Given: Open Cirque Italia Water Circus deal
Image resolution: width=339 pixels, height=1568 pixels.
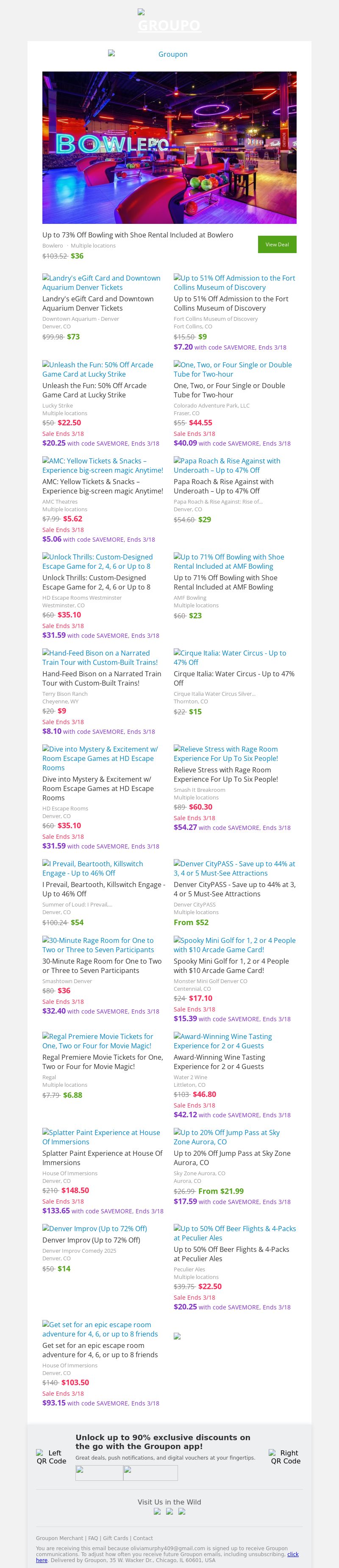Looking at the screenshot, I should pos(230,657).
